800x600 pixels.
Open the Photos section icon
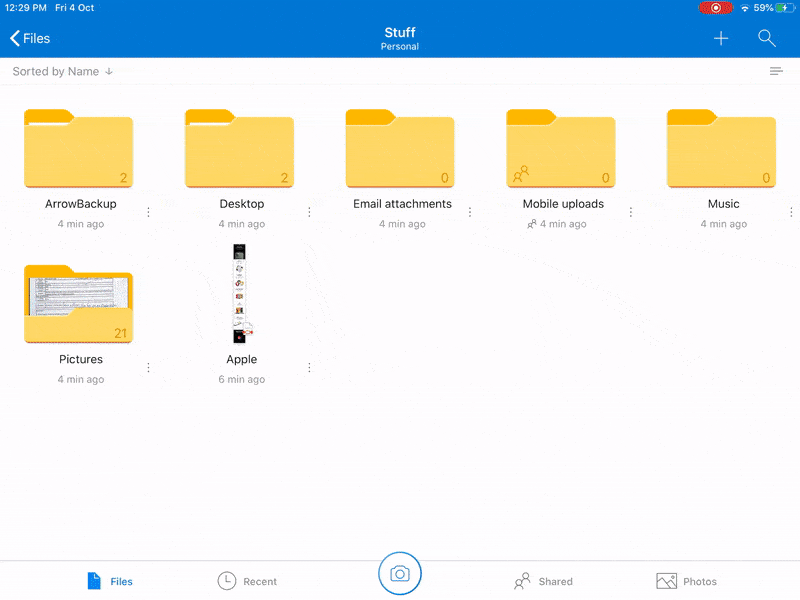click(x=666, y=580)
